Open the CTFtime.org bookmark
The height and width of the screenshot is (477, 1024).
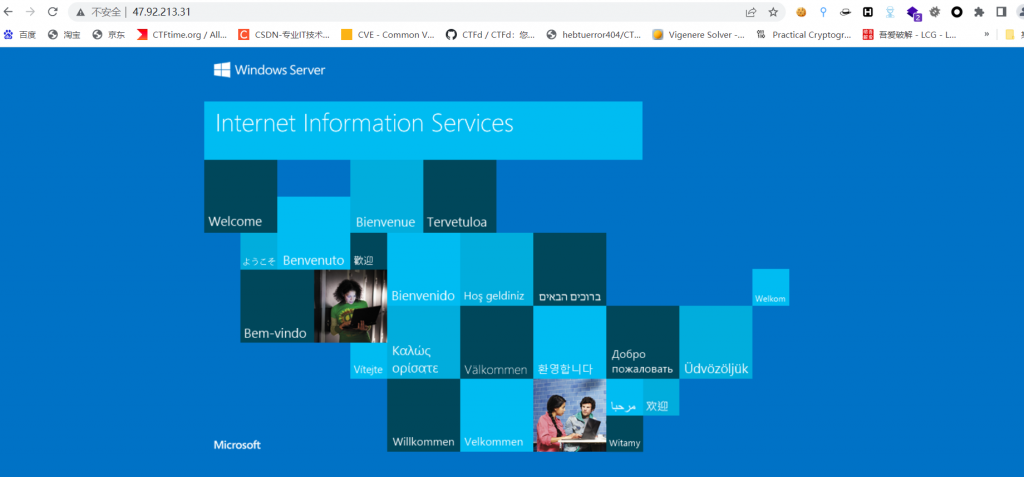181,34
